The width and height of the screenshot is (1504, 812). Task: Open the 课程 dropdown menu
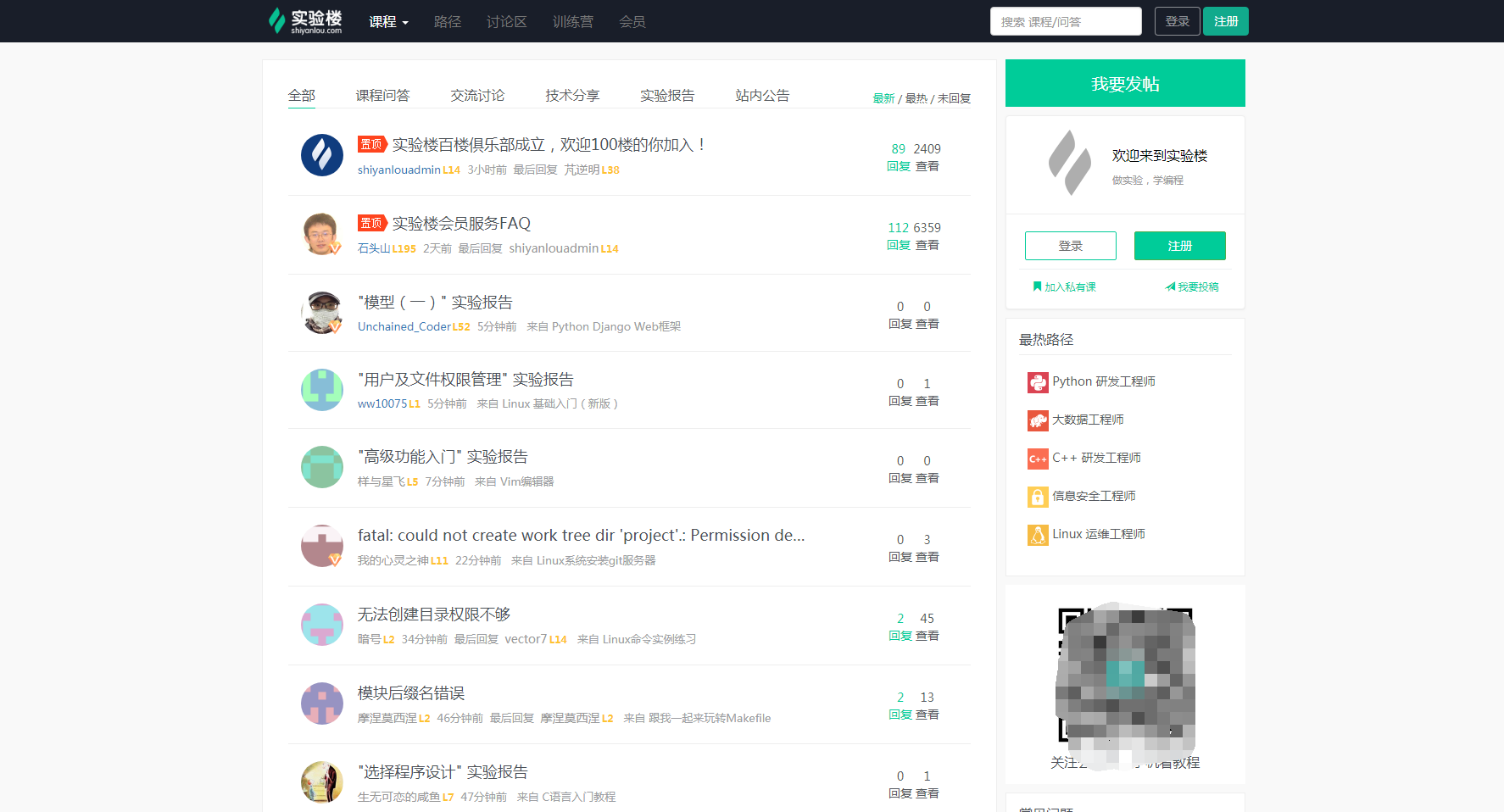[389, 22]
